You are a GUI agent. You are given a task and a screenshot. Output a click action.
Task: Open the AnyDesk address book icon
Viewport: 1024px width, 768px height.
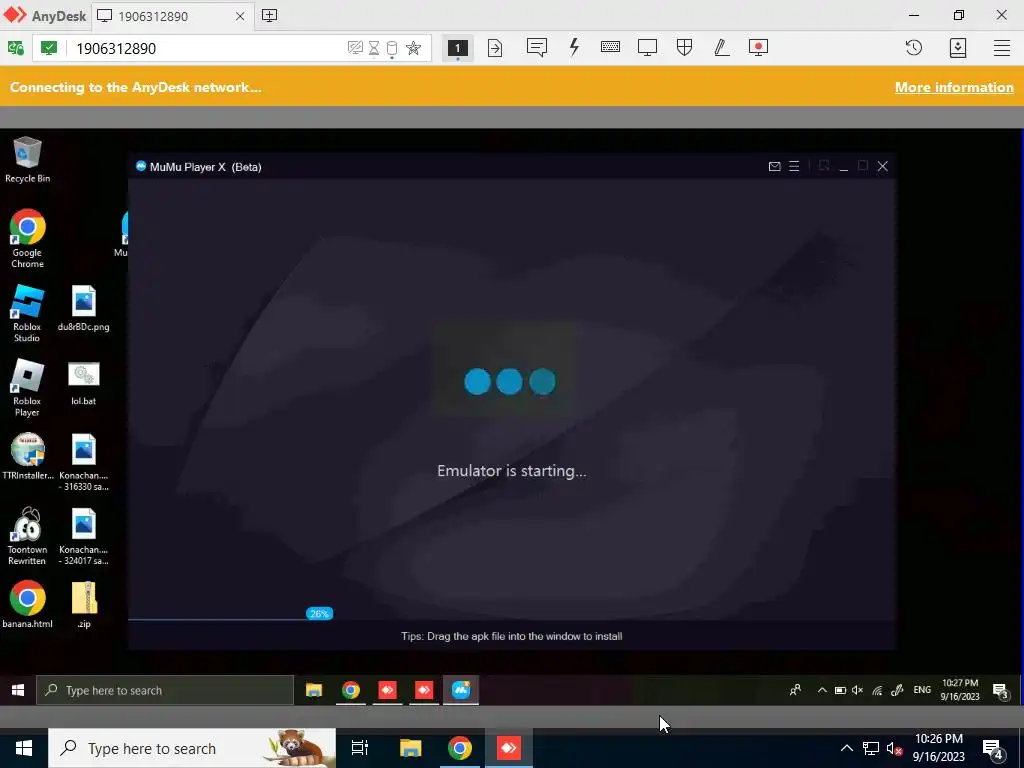[x=958, y=48]
